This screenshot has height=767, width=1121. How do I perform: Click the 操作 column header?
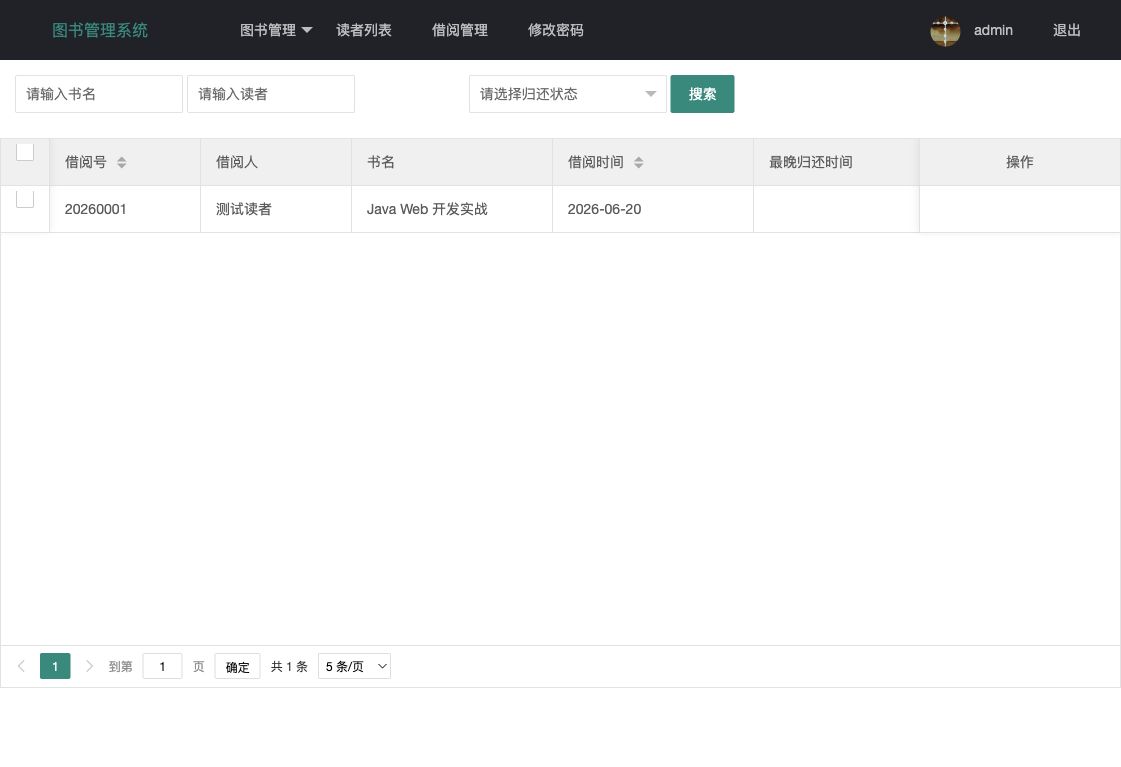coord(1019,162)
